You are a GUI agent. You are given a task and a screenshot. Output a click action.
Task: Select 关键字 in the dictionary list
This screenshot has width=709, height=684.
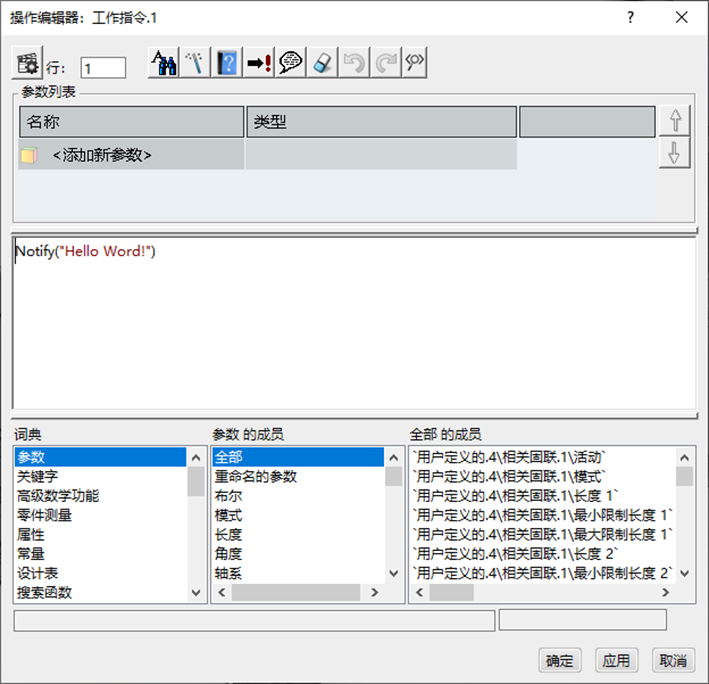point(100,476)
